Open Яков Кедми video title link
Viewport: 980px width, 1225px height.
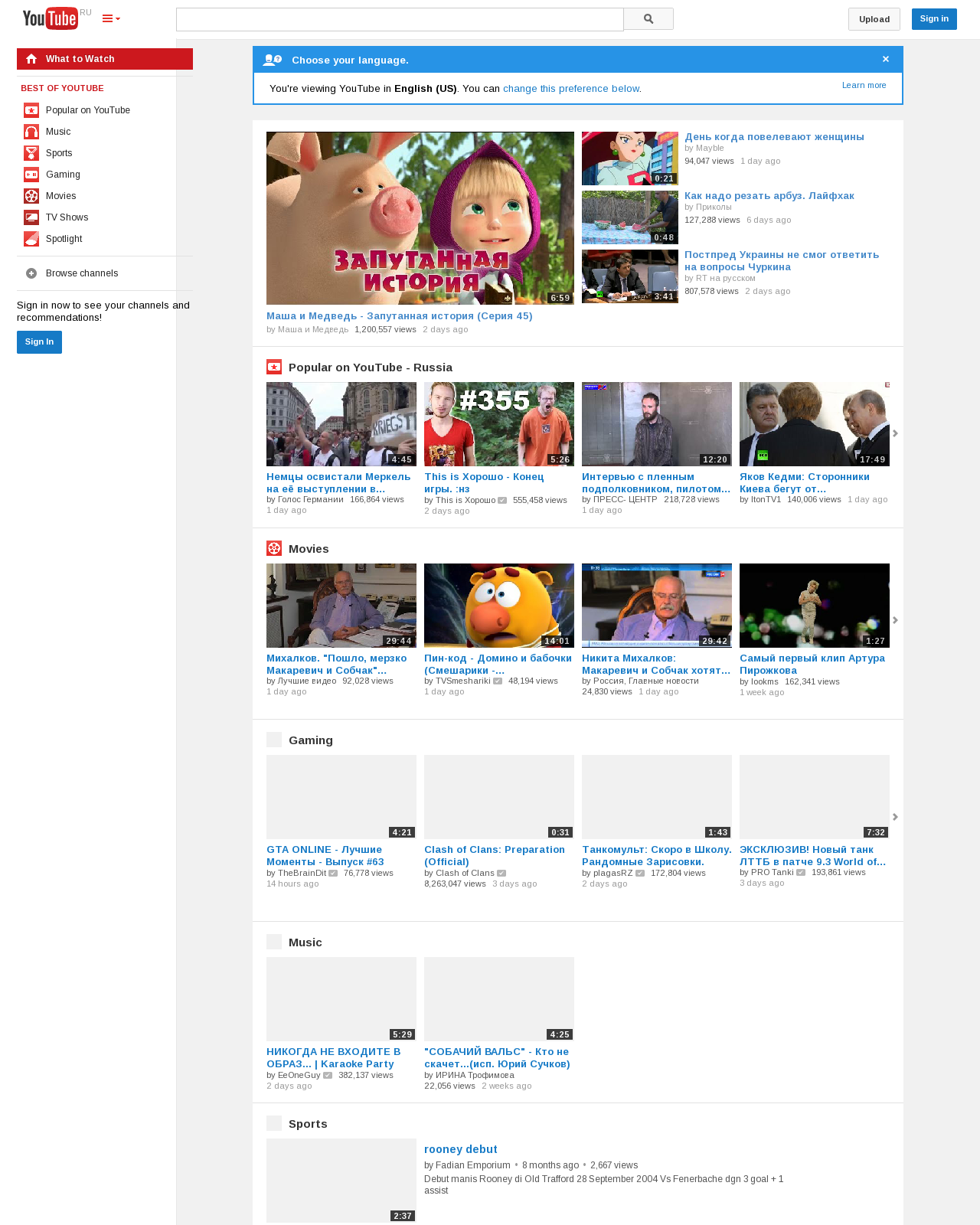pyautogui.click(x=805, y=483)
